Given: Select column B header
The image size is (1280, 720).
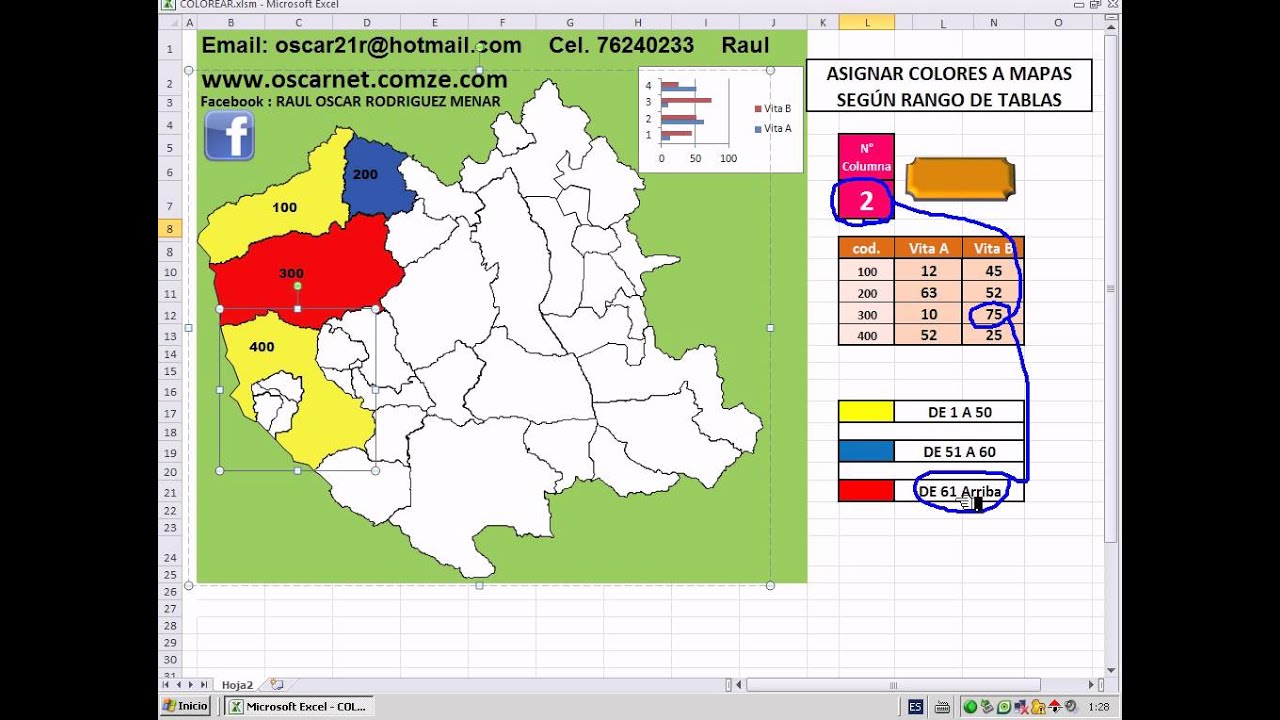Looking at the screenshot, I should pyautogui.click(x=231, y=22).
